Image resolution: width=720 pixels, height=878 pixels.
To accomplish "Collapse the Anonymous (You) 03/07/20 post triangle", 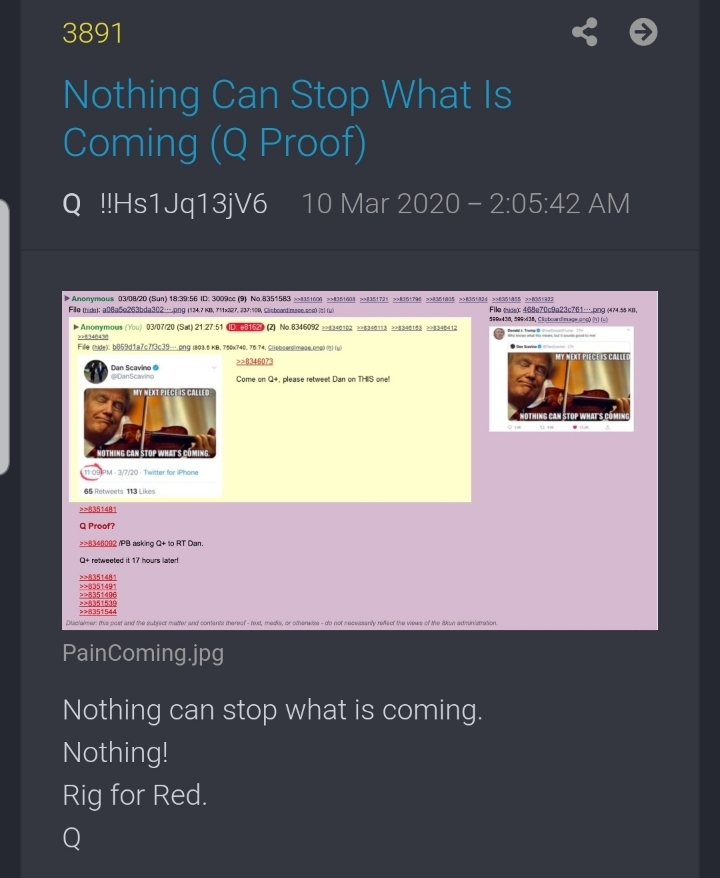I will [76, 326].
